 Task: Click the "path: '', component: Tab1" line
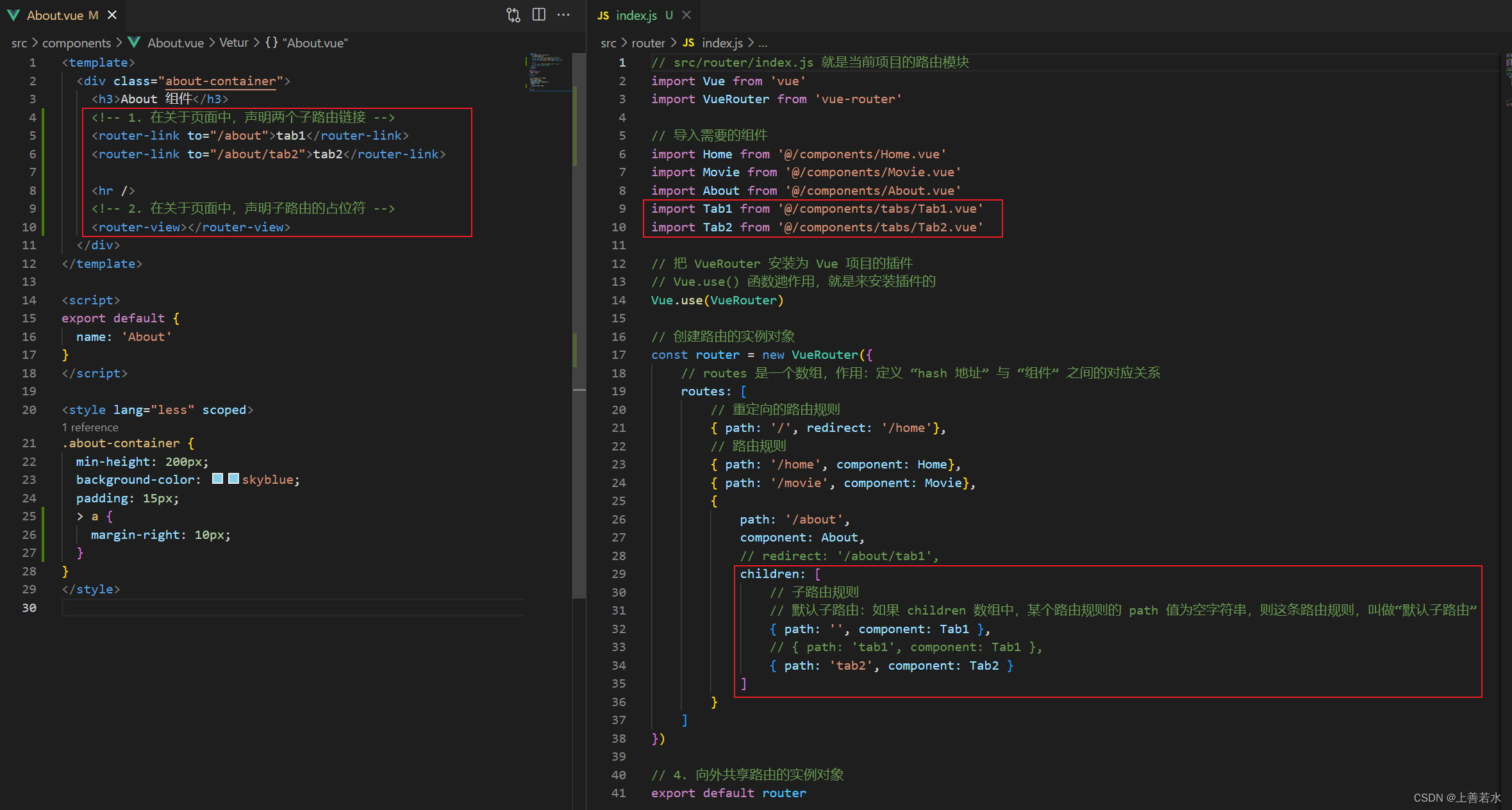click(x=880, y=629)
